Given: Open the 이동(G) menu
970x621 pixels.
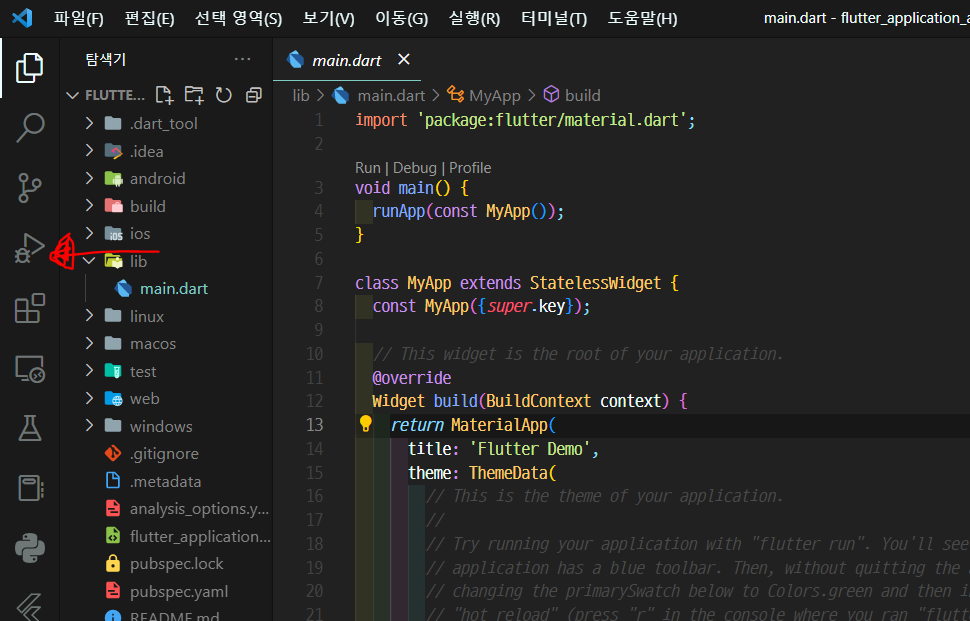Looking at the screenshot, I should click(x=401, y=18).
